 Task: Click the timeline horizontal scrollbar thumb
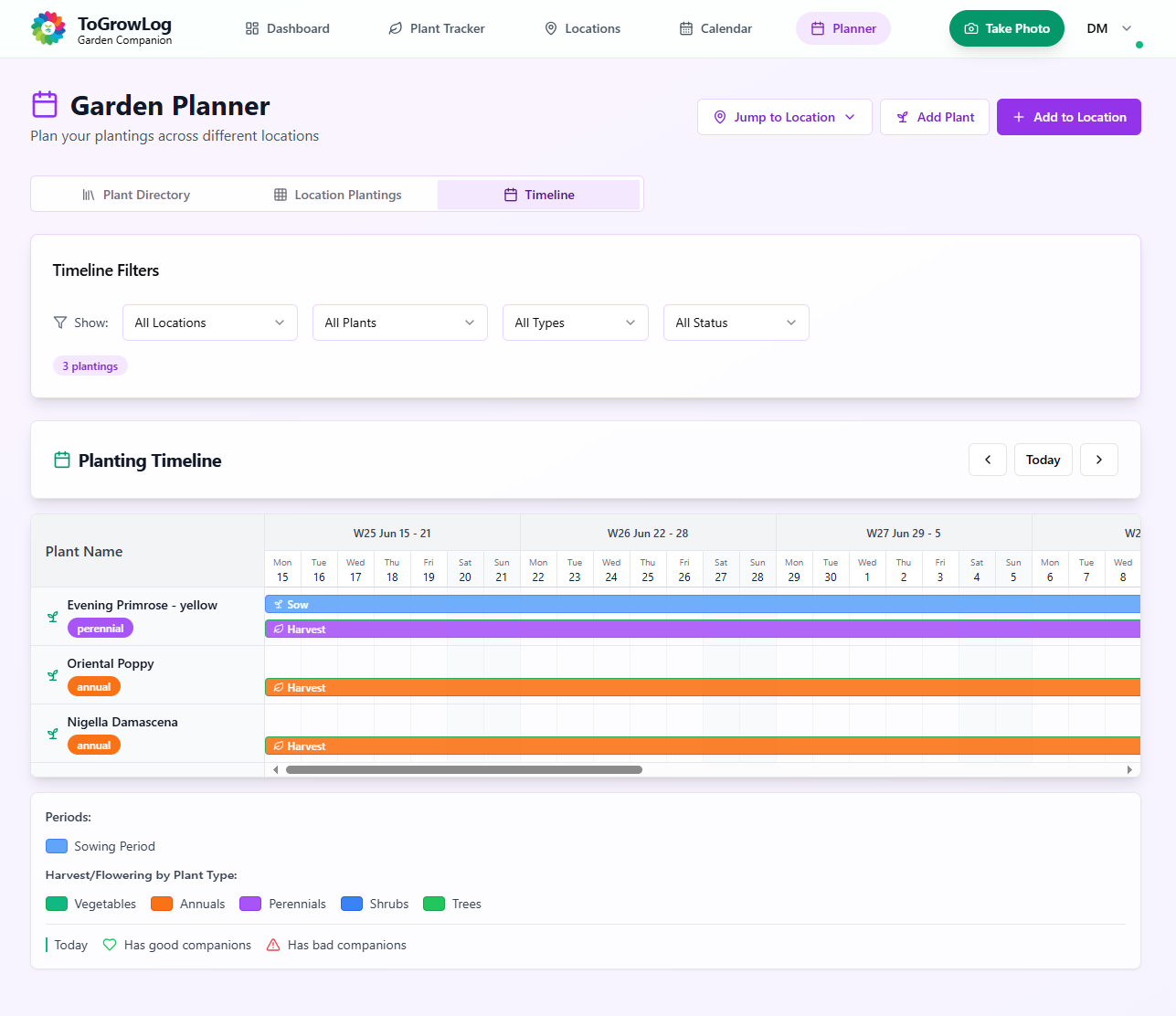pos(463,769)
